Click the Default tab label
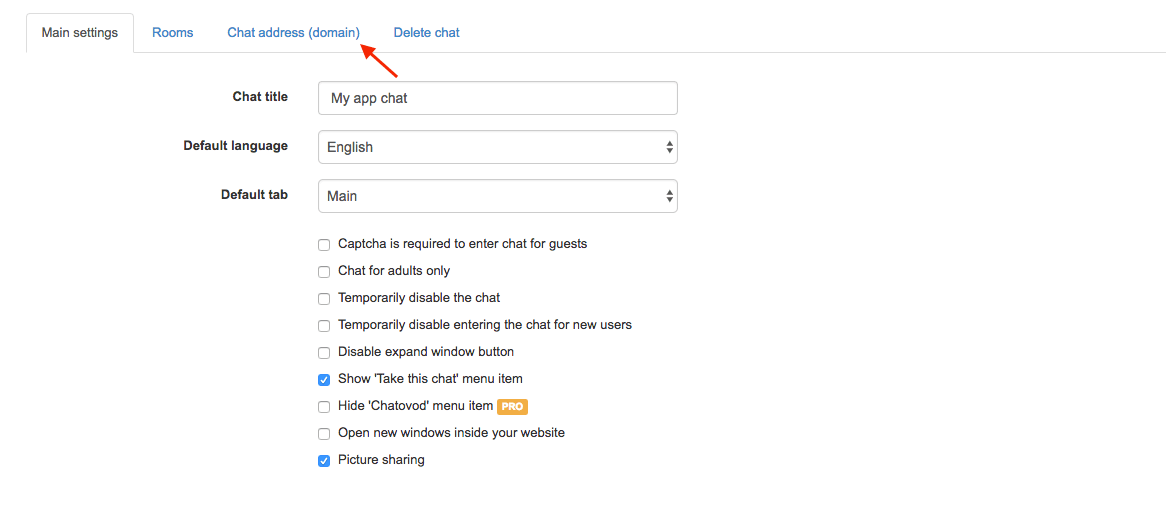 coord(254,195)
